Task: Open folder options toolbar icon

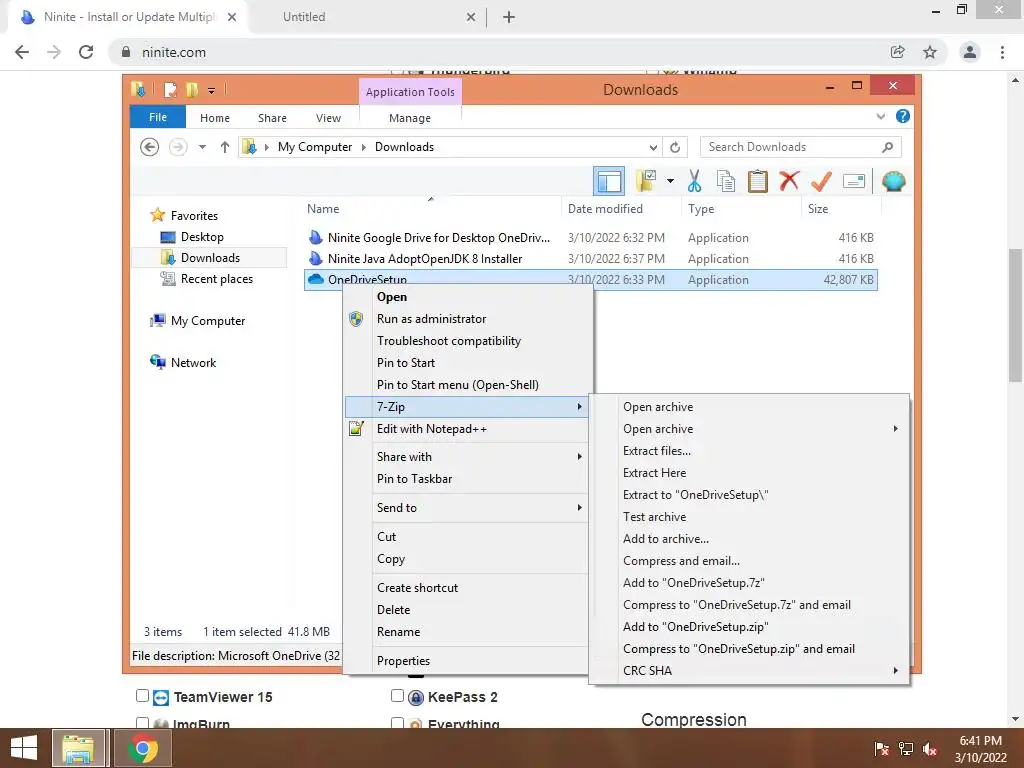Action: [x=646, y=181]
